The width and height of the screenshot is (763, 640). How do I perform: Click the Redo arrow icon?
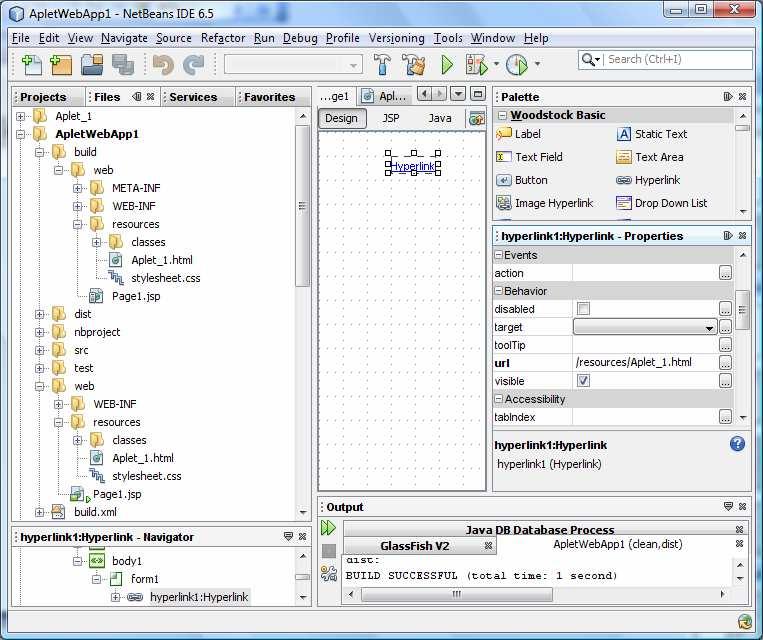(x=194, y=64)
